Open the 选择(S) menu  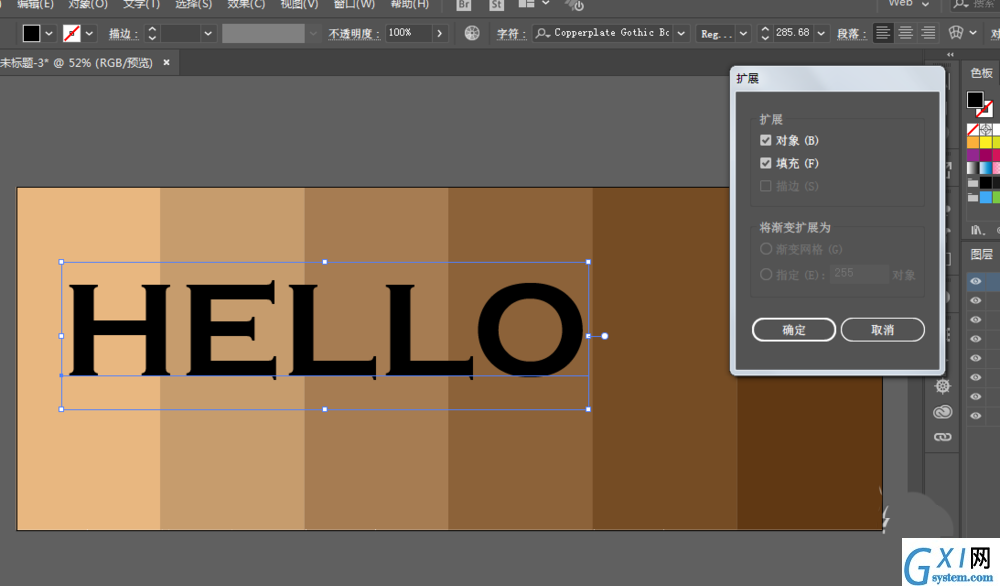pyautogui.click(x=193, y=4)
